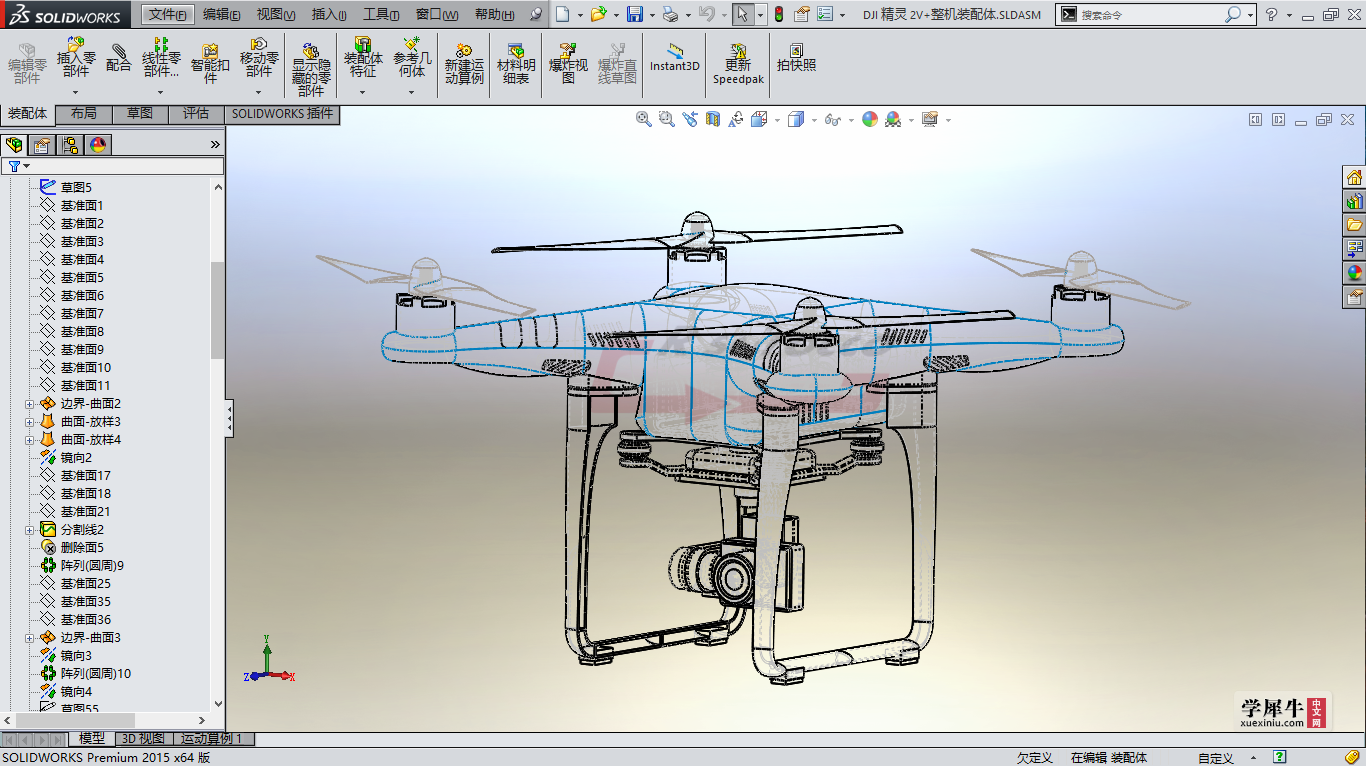Click the Save disk icon
The image size is (1366, 766).
tap(634, 14)
